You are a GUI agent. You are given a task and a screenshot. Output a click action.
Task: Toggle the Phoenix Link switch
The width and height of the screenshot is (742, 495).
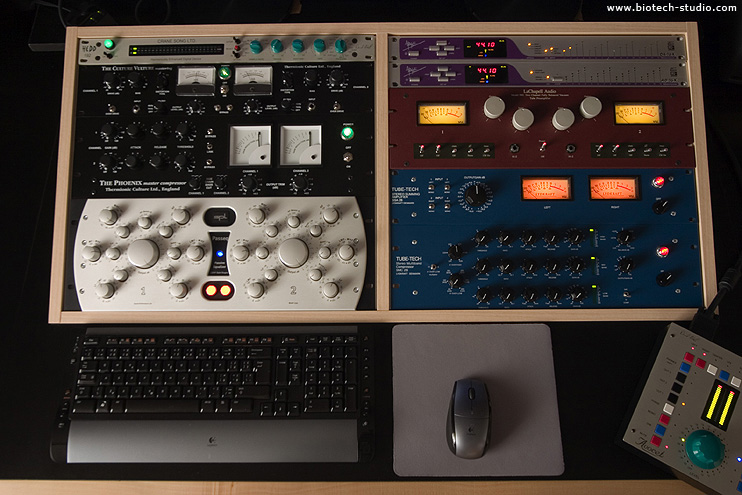pos(209,147)
